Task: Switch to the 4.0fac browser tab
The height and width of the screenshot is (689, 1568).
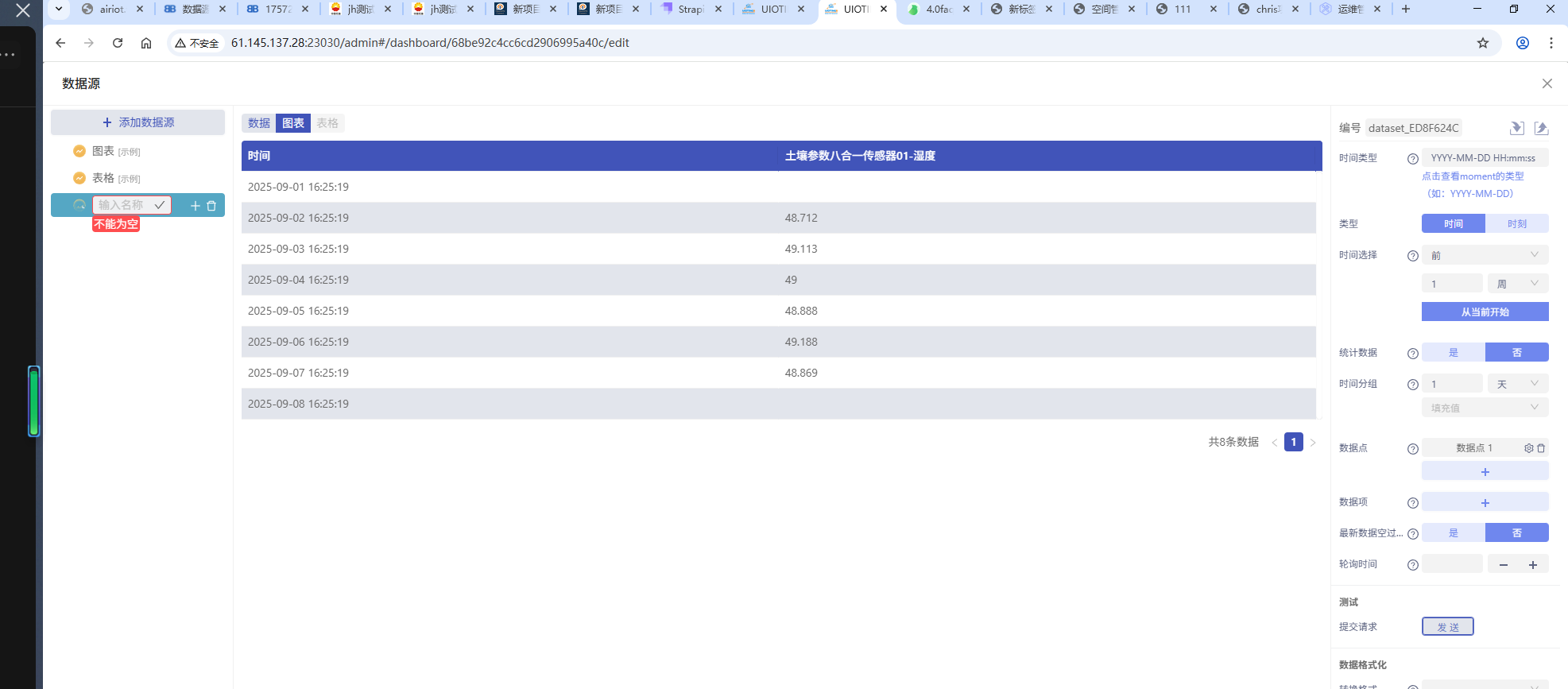Action: pos(938,10)
